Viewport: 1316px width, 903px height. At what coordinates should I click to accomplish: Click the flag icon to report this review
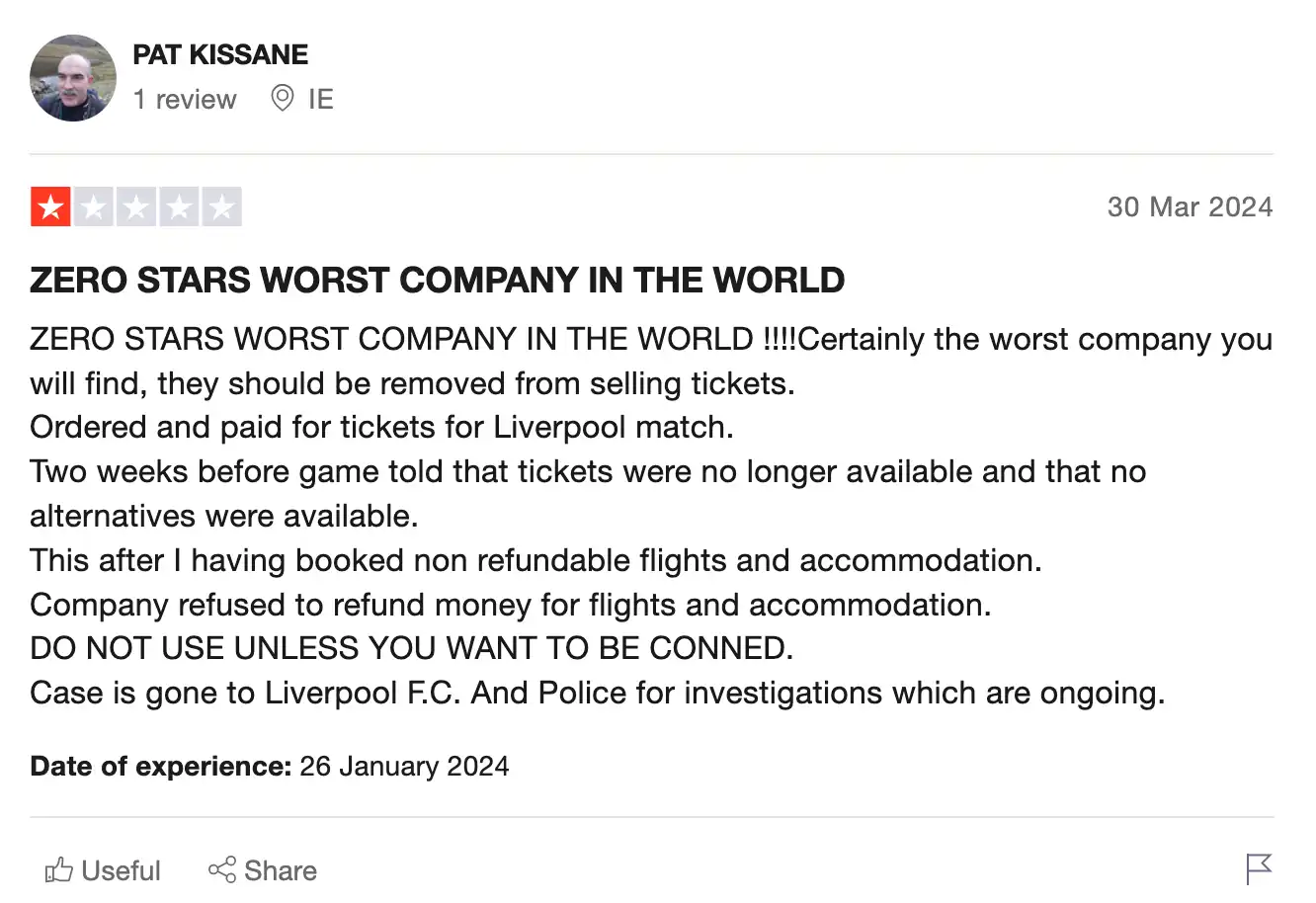1259,868
